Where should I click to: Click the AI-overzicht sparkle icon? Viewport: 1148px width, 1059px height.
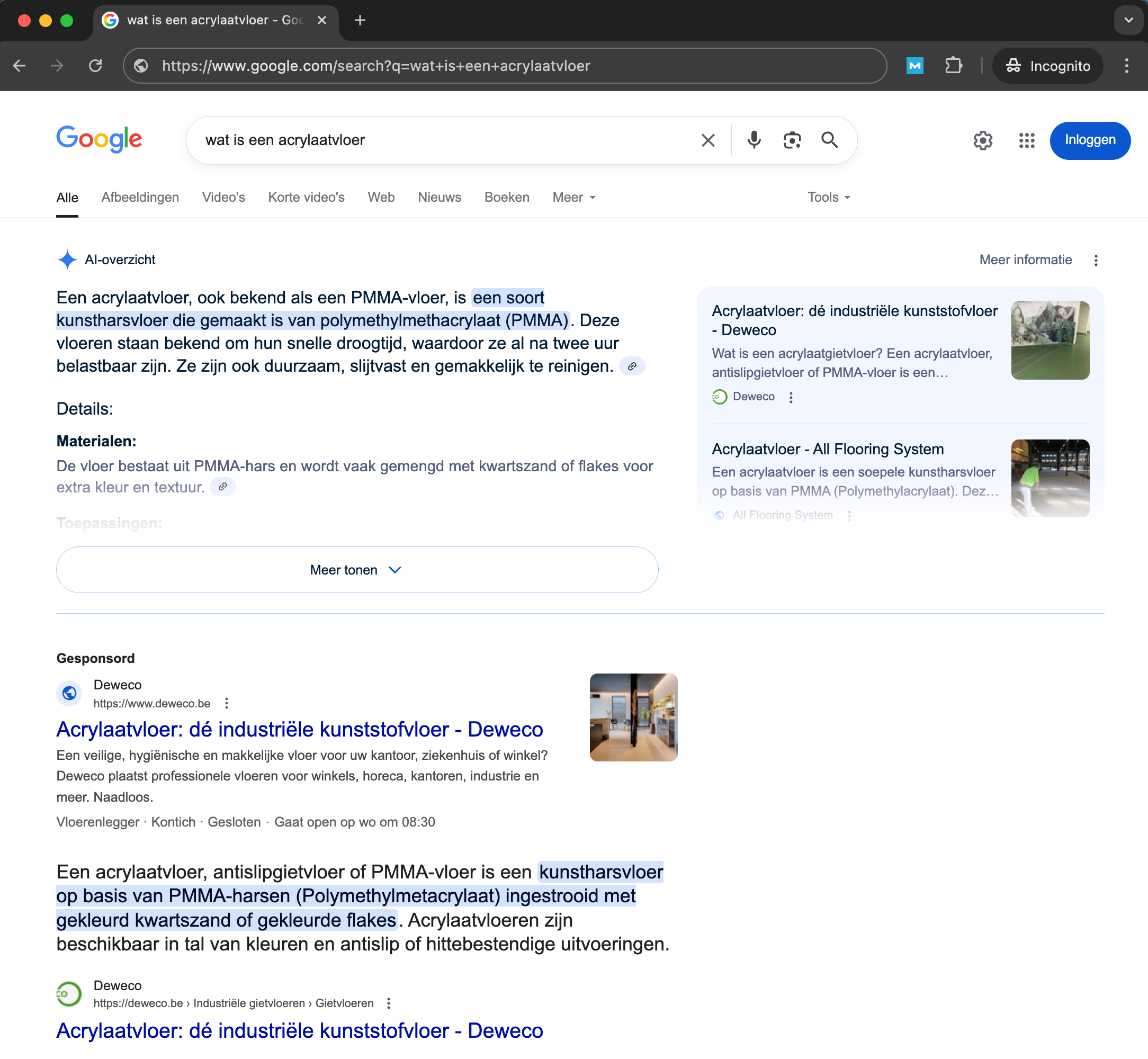(67, 260)
